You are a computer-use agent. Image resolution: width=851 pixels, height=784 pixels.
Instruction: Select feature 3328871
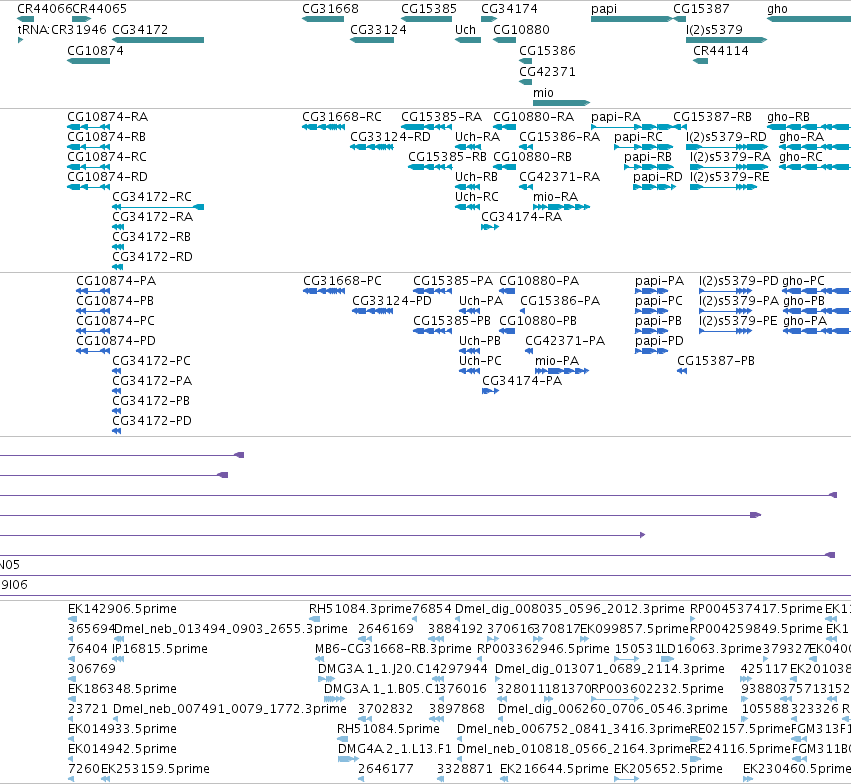point(465,769)
